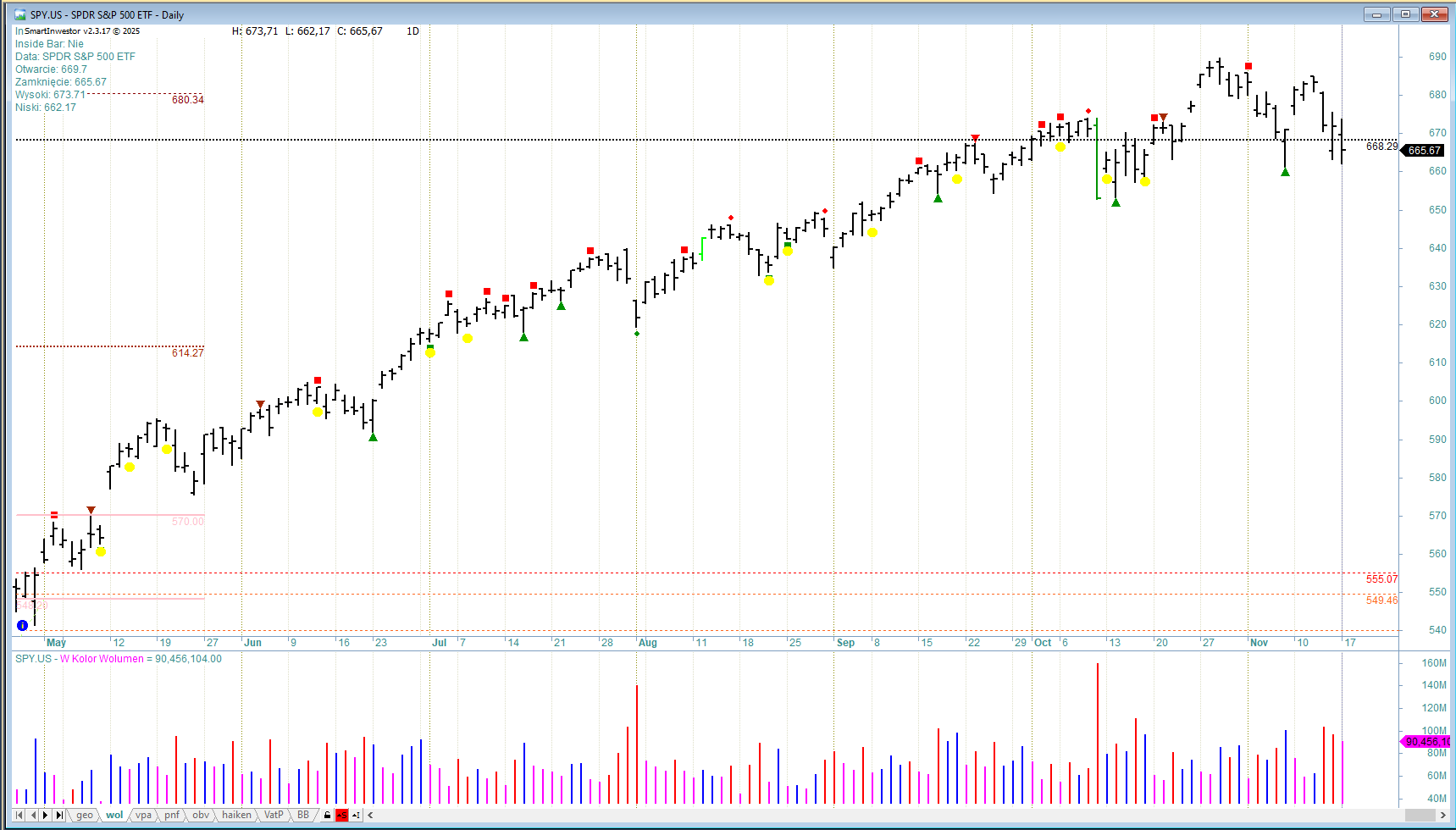Click the left arrow of the horizontal scrollbar
This screenshot has height=830, width=1456.
(370, 816)
